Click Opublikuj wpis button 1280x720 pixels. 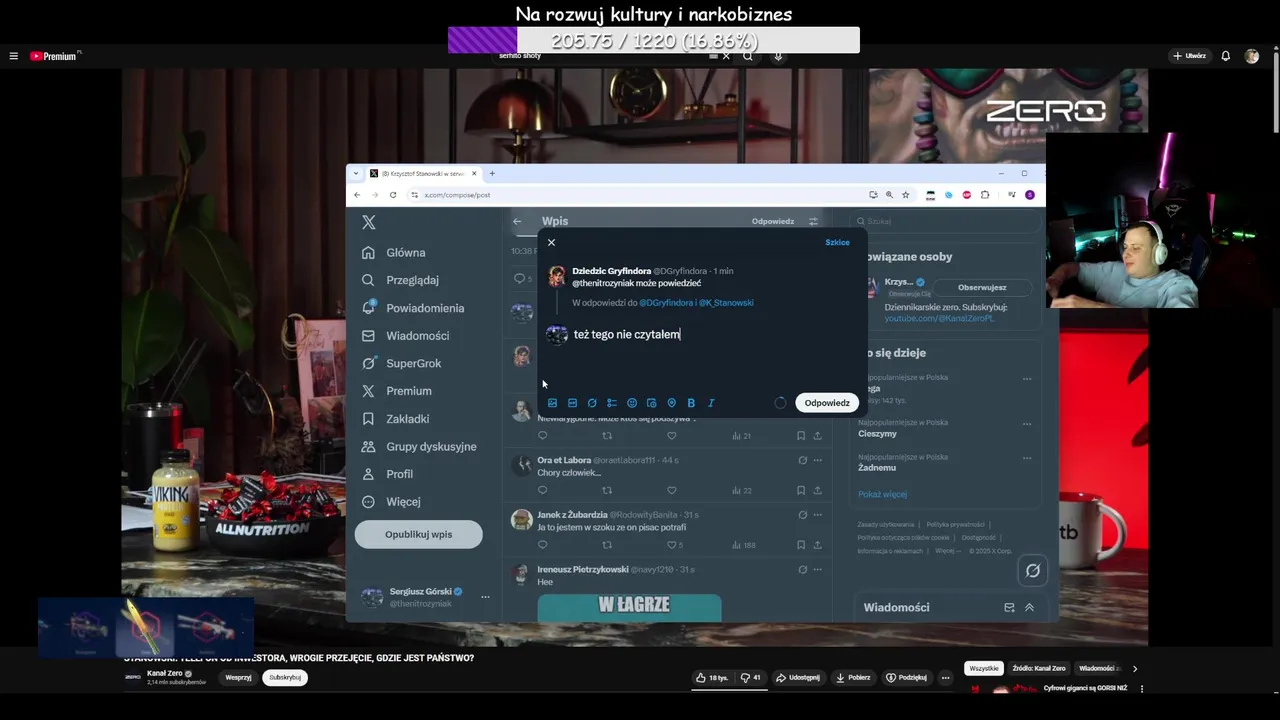pyautogui.click(x=418, y=534)
